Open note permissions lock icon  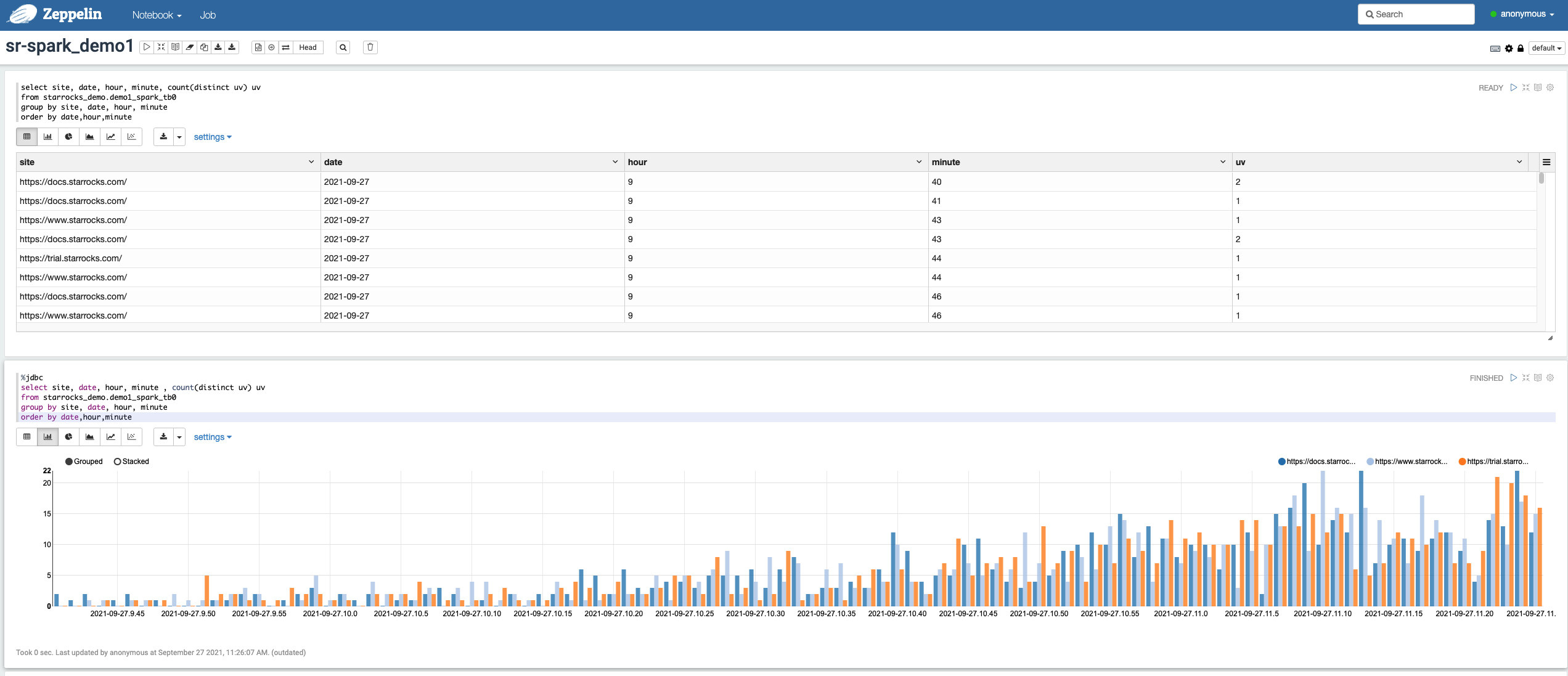coord(1520,49)
